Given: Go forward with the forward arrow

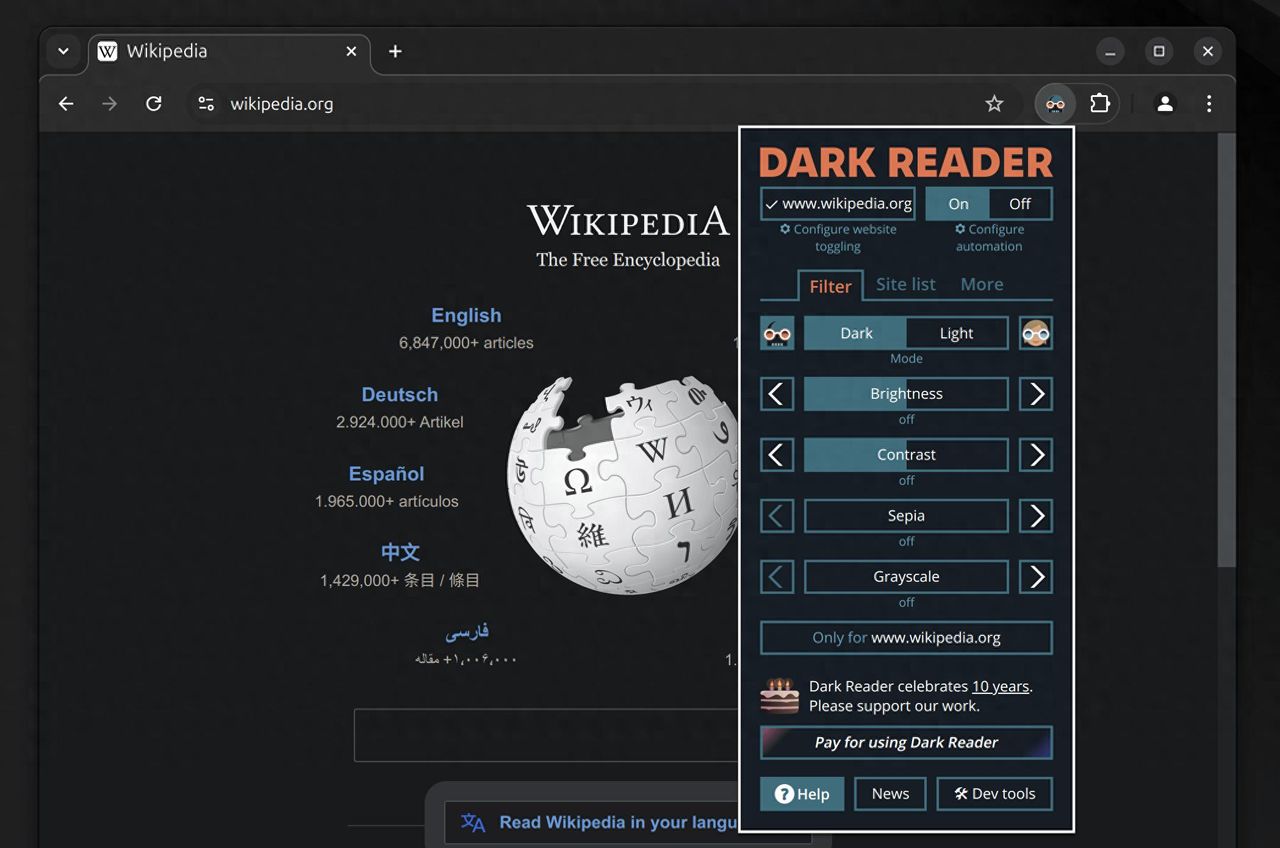Looking at the screenshot, I should click(x=110, y=104).
